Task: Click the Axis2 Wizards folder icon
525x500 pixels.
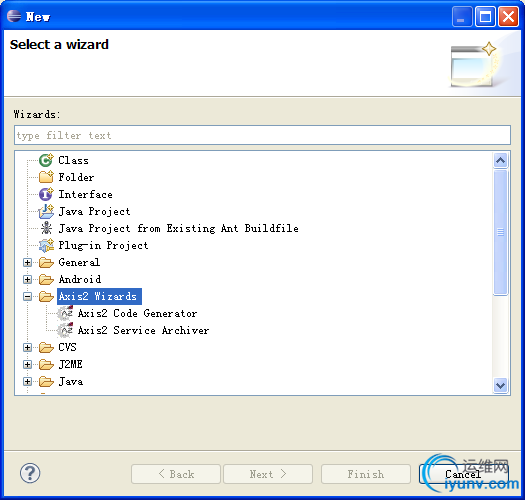Action: pyautogui.click(x=46, y=296)
